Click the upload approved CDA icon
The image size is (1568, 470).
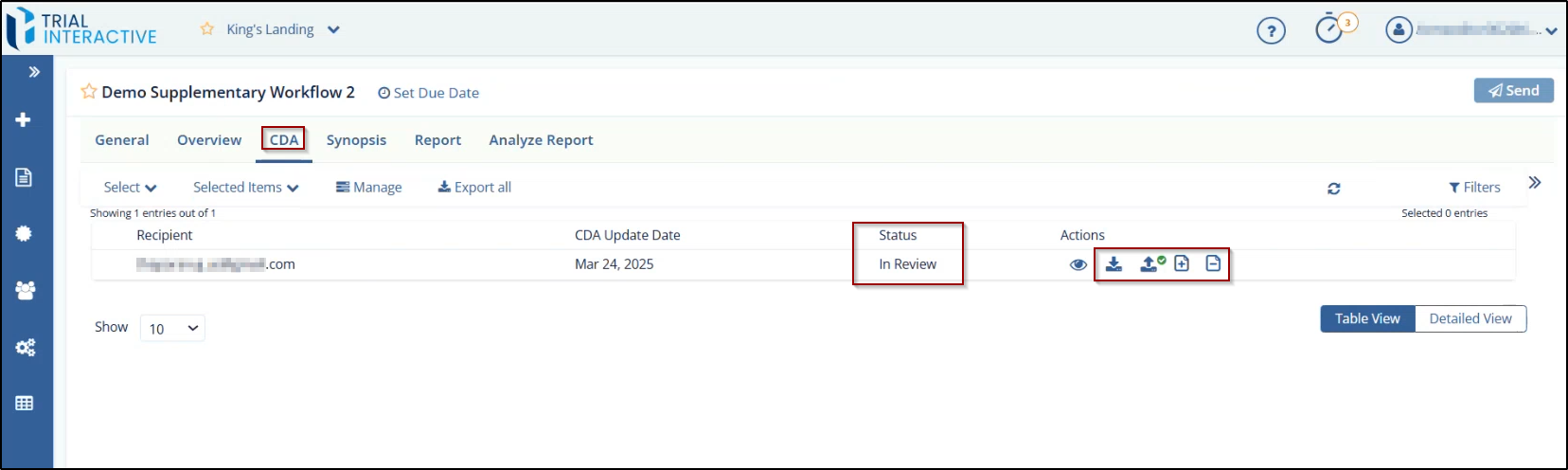coord(1150,264)
